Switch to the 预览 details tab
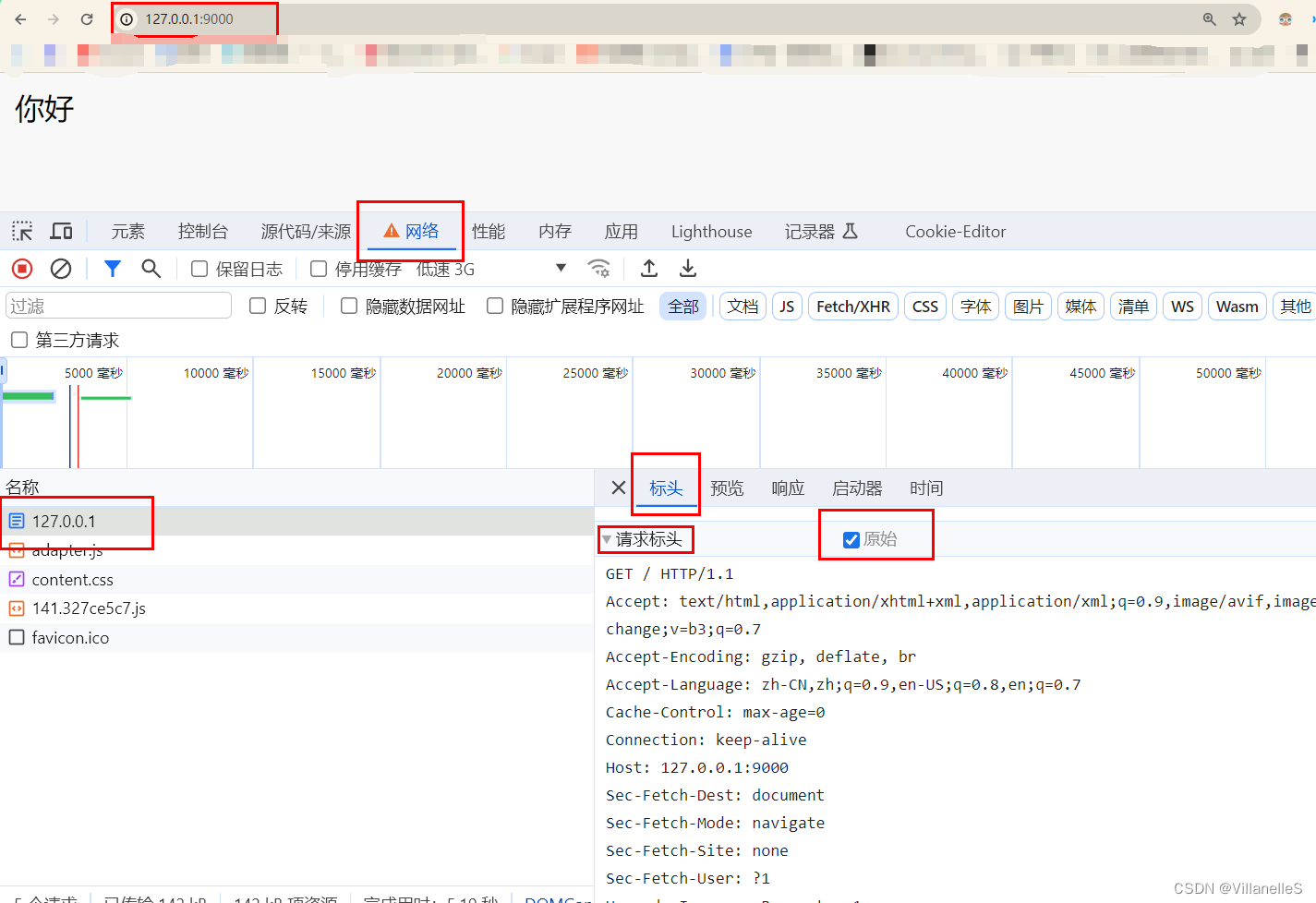1316x903 pixels. (x=727, y=488)
